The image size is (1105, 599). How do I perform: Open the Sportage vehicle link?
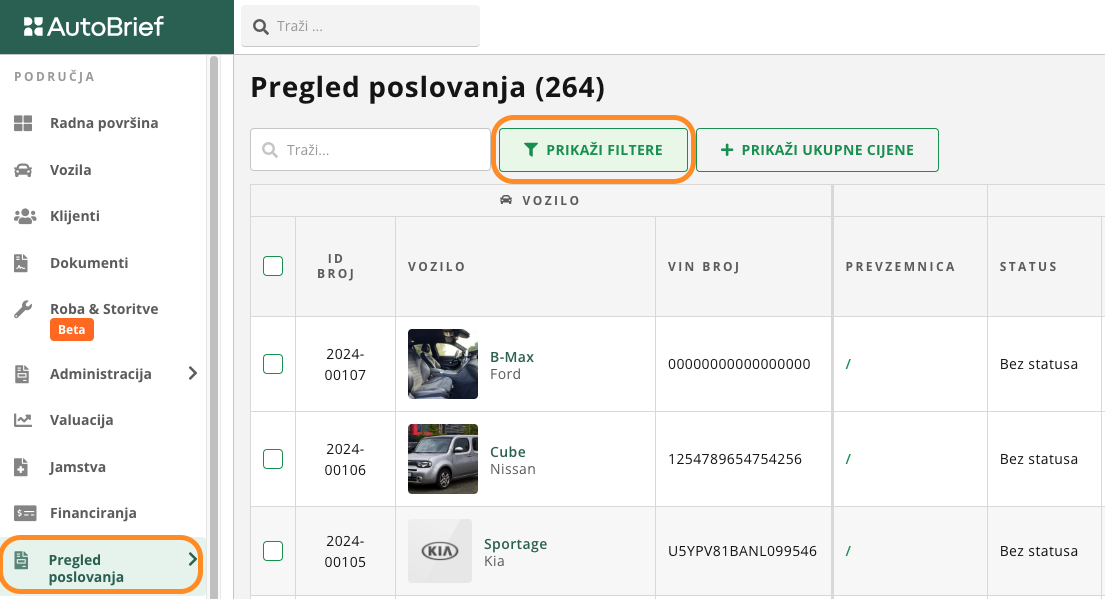point(515,544)
